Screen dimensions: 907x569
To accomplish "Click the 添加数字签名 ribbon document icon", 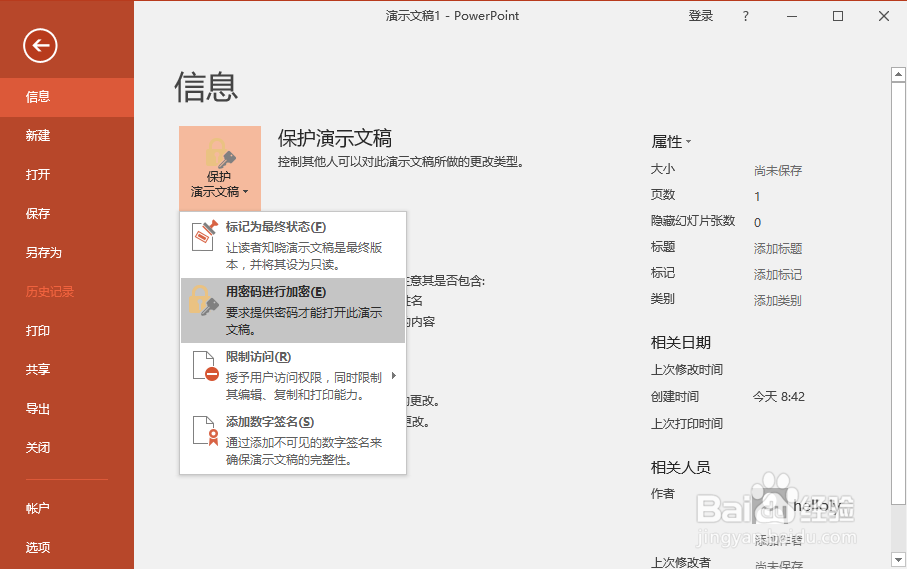I will point(205,431).
